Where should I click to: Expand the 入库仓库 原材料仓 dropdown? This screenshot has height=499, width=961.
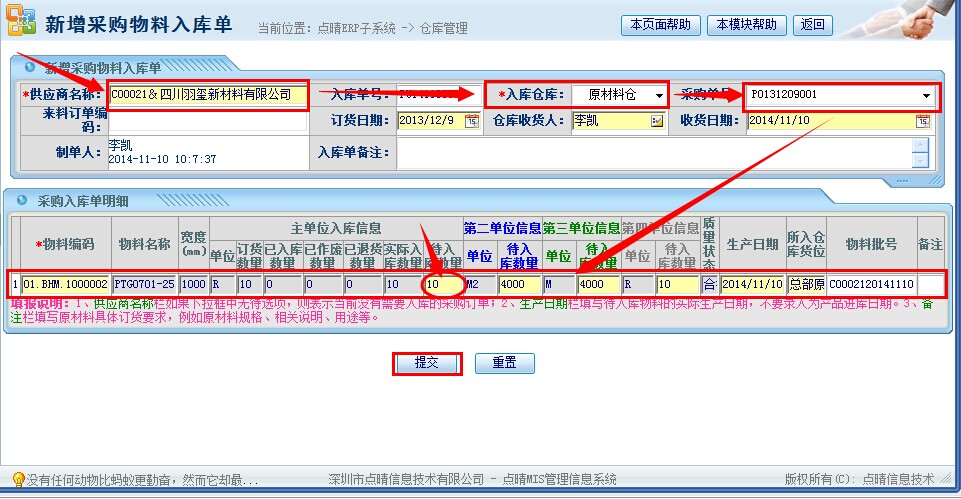(x=657, y=95)
